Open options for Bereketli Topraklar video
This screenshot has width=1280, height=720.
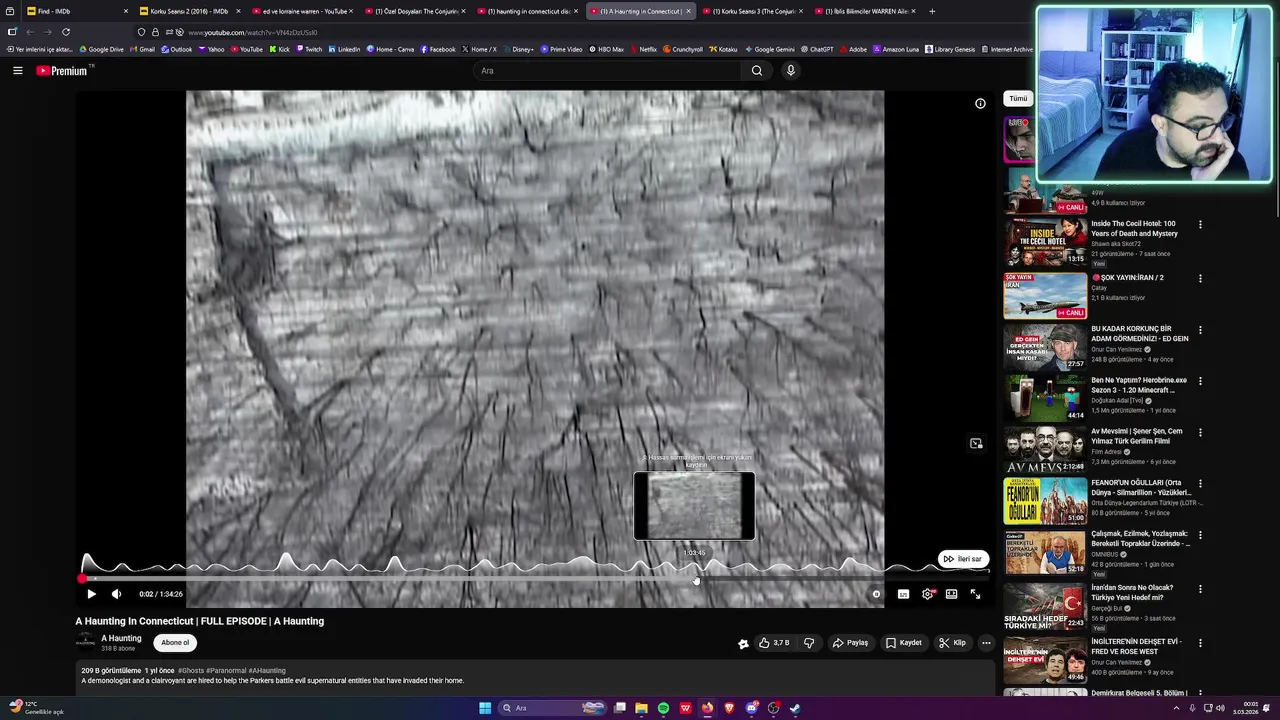point(1200,534)
